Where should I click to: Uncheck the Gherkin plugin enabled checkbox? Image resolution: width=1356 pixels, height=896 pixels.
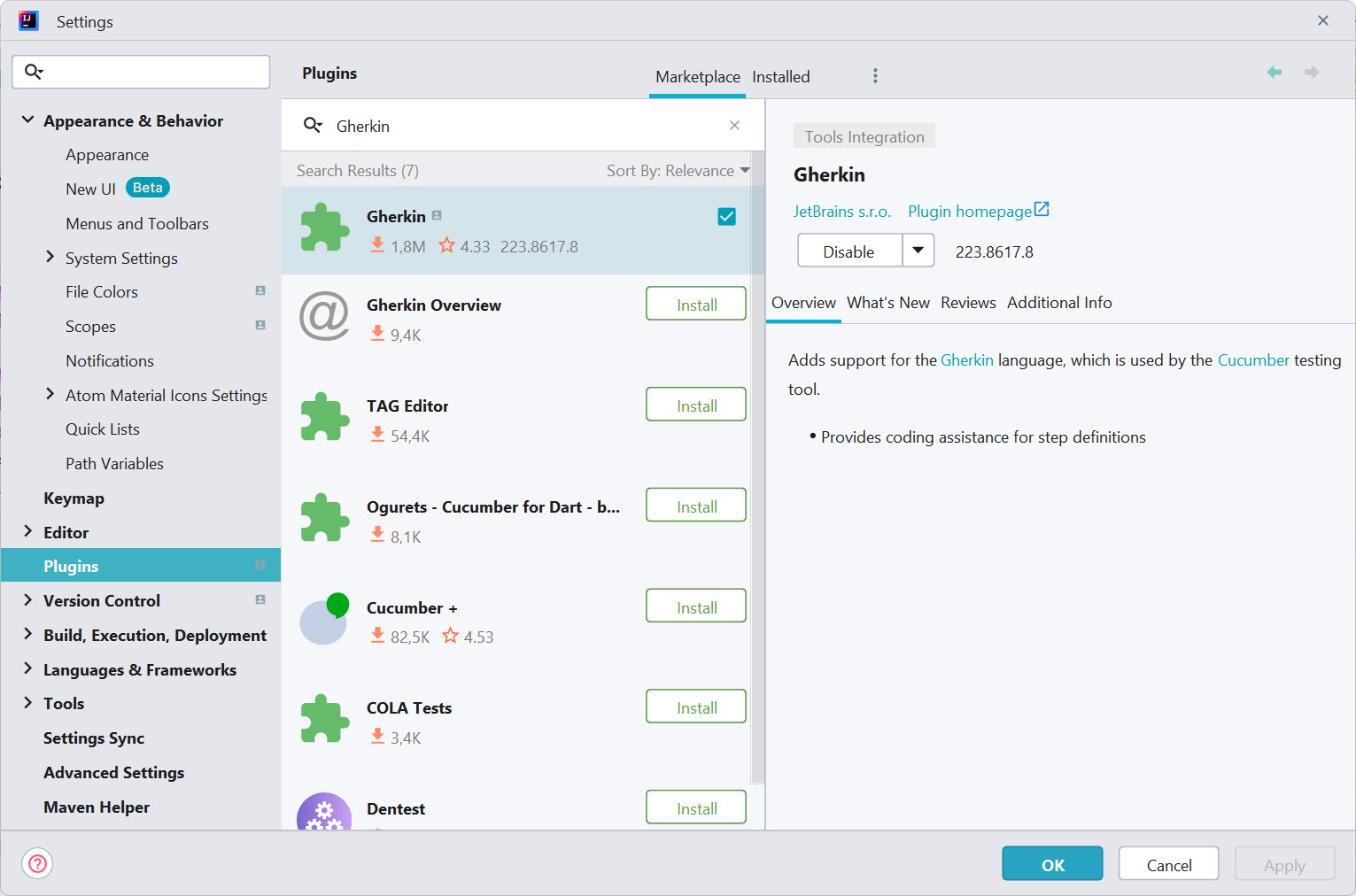pos(726,216)
